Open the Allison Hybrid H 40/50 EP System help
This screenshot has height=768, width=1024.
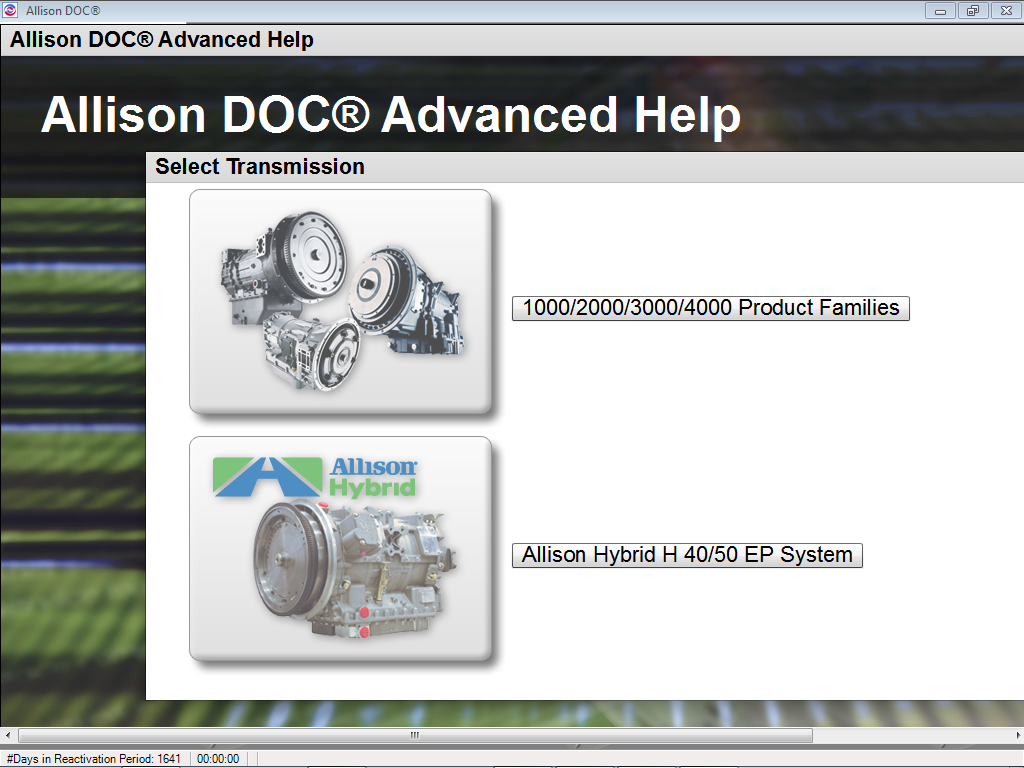click(x=687, y=555)
